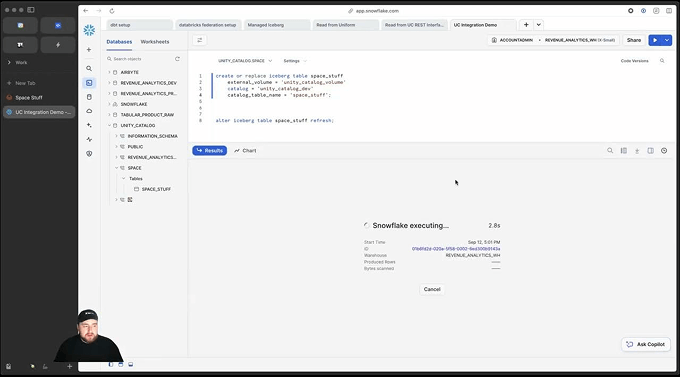Switch to Read from UC REST tab
The height and width of the screenshot is (377, 680).
tap(414, 25)
